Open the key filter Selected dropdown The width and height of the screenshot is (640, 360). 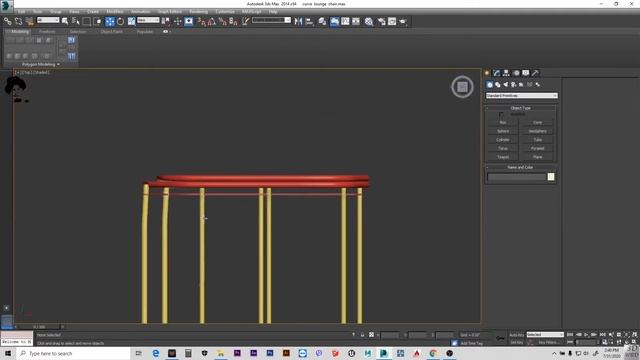tap(545, 335)
